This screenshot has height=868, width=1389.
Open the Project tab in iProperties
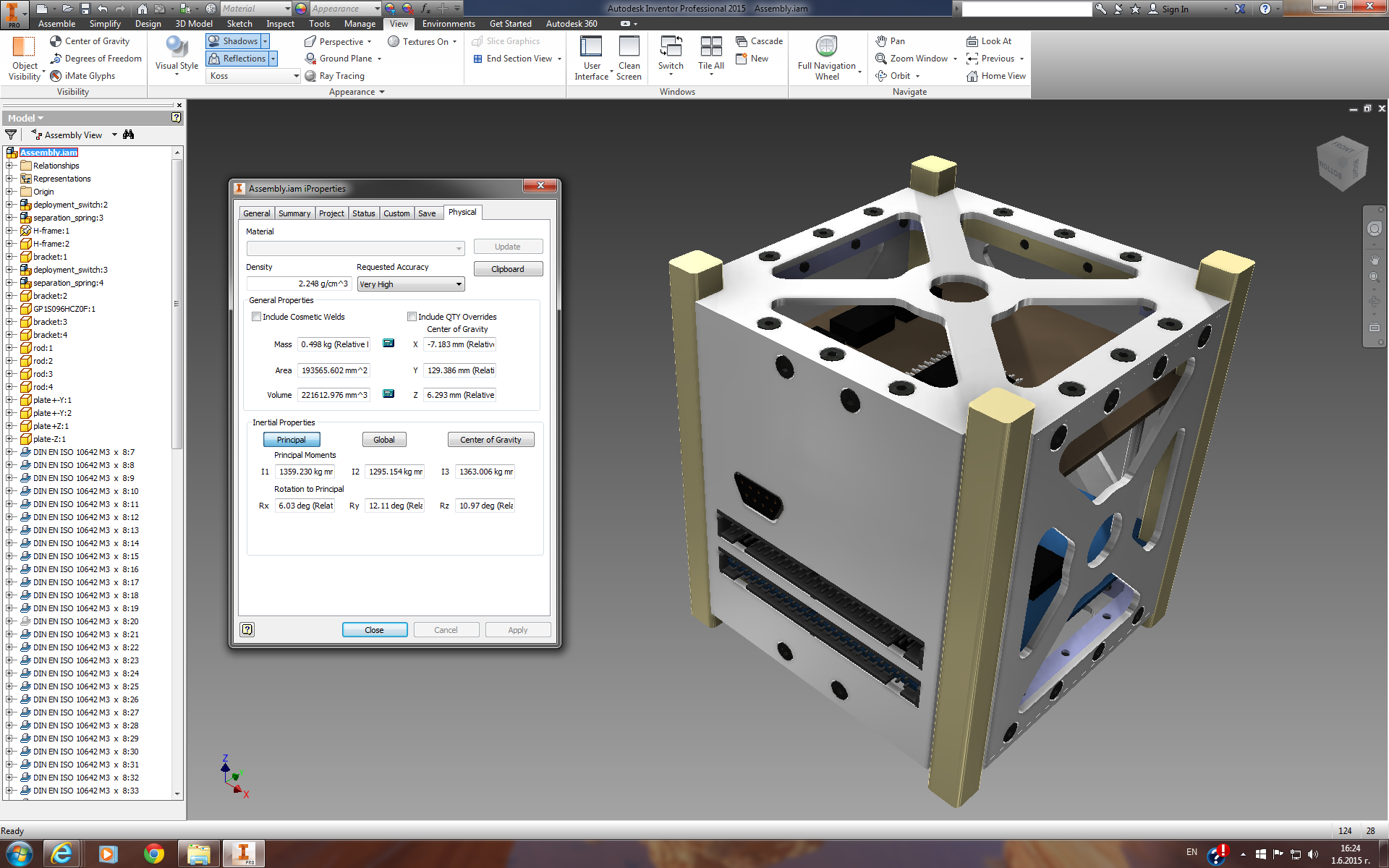coord(331,213)
